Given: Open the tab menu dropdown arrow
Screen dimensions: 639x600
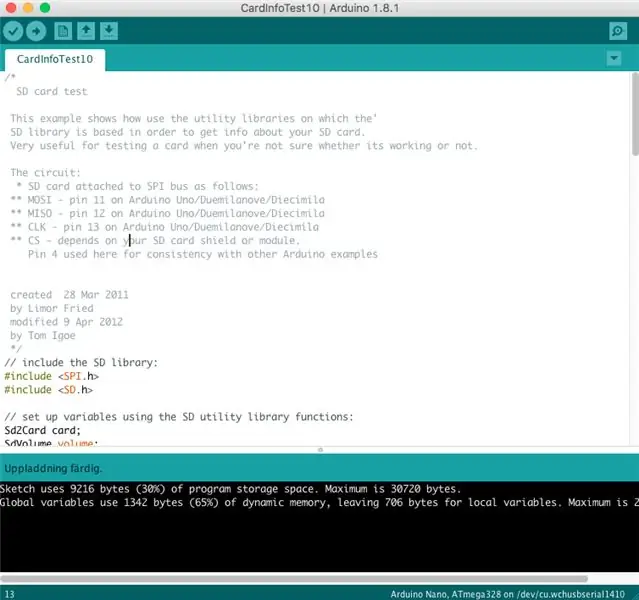Looking at the screenshot, I should click(x=614, y=58).
